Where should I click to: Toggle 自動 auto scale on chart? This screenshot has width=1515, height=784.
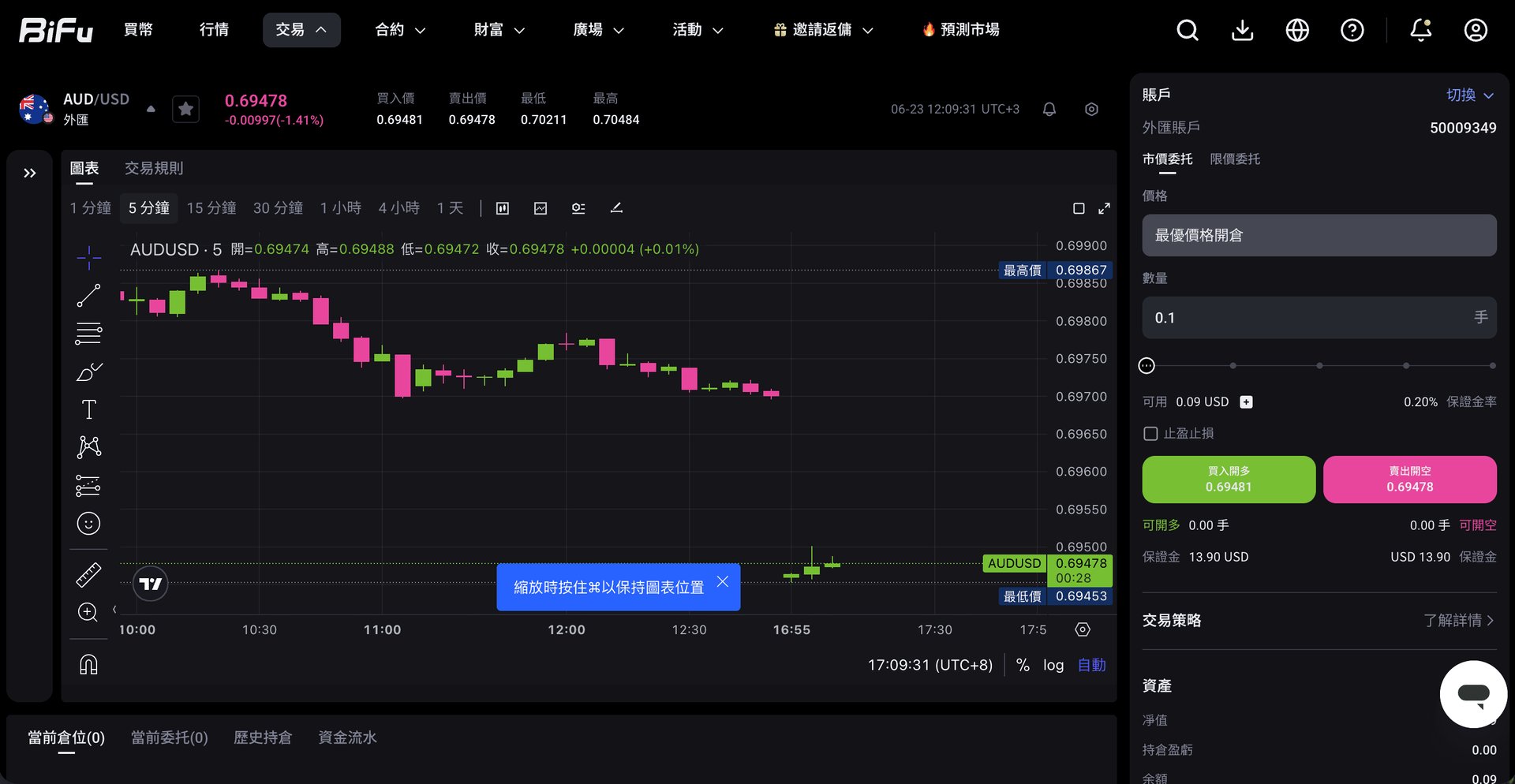[1091, 665]
